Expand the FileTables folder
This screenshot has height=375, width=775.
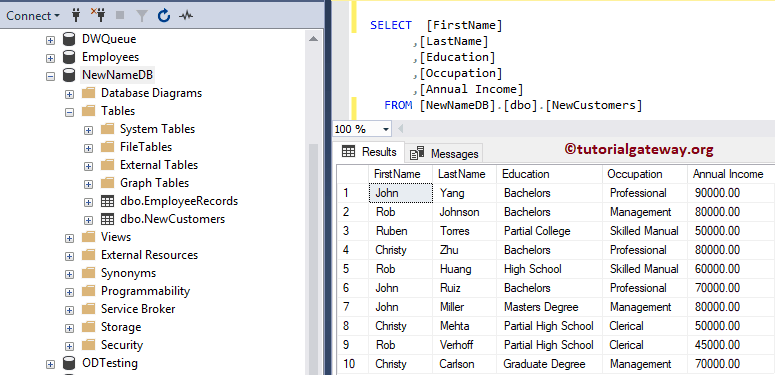click(88, 148)
